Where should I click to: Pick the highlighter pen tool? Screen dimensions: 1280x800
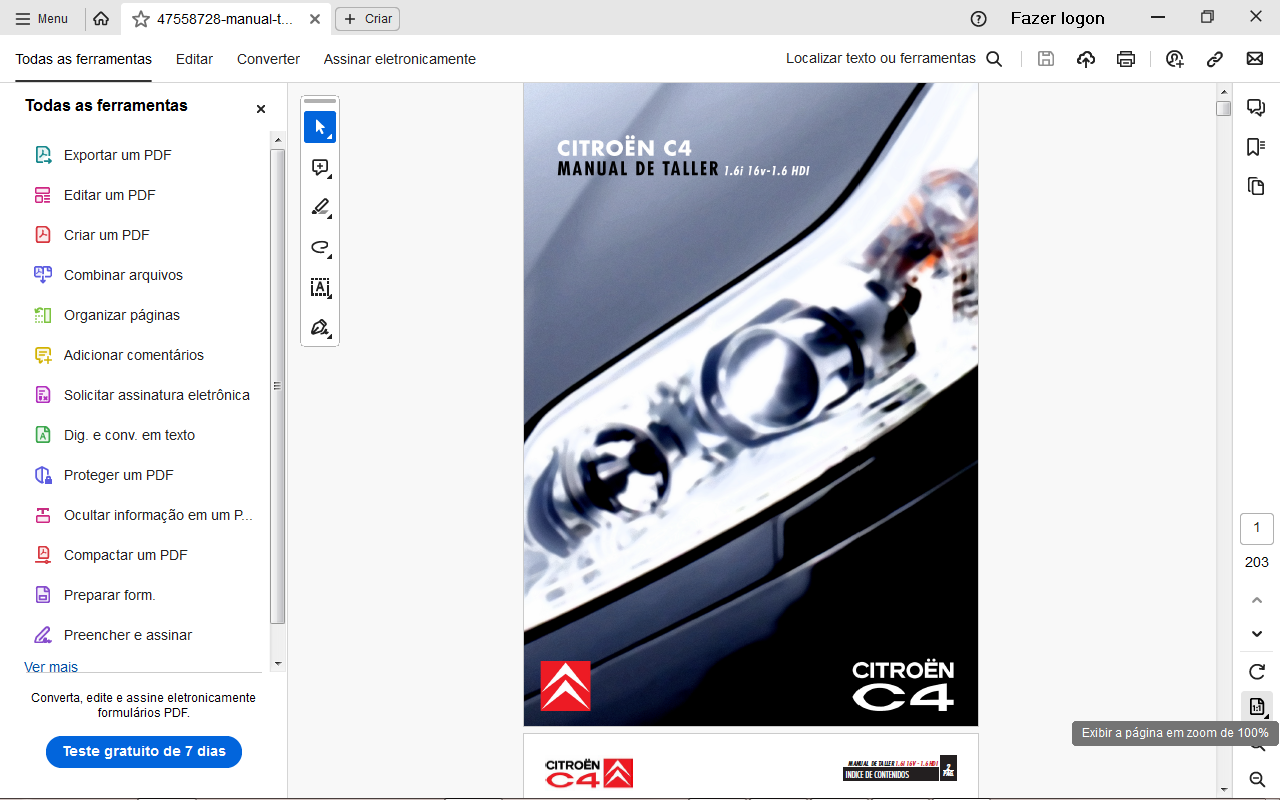click(x=320, y=208)
